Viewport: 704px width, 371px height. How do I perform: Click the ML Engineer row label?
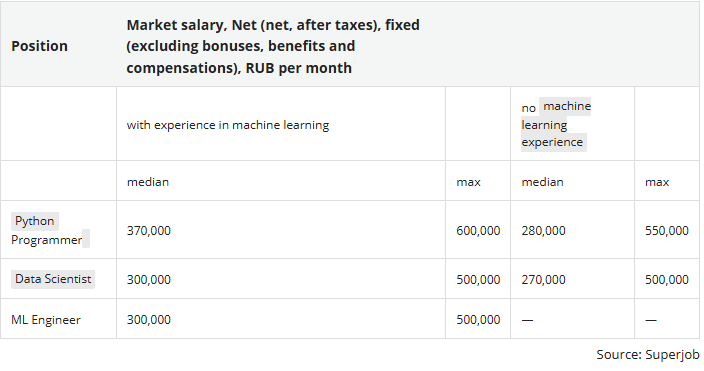pos(46,320)
